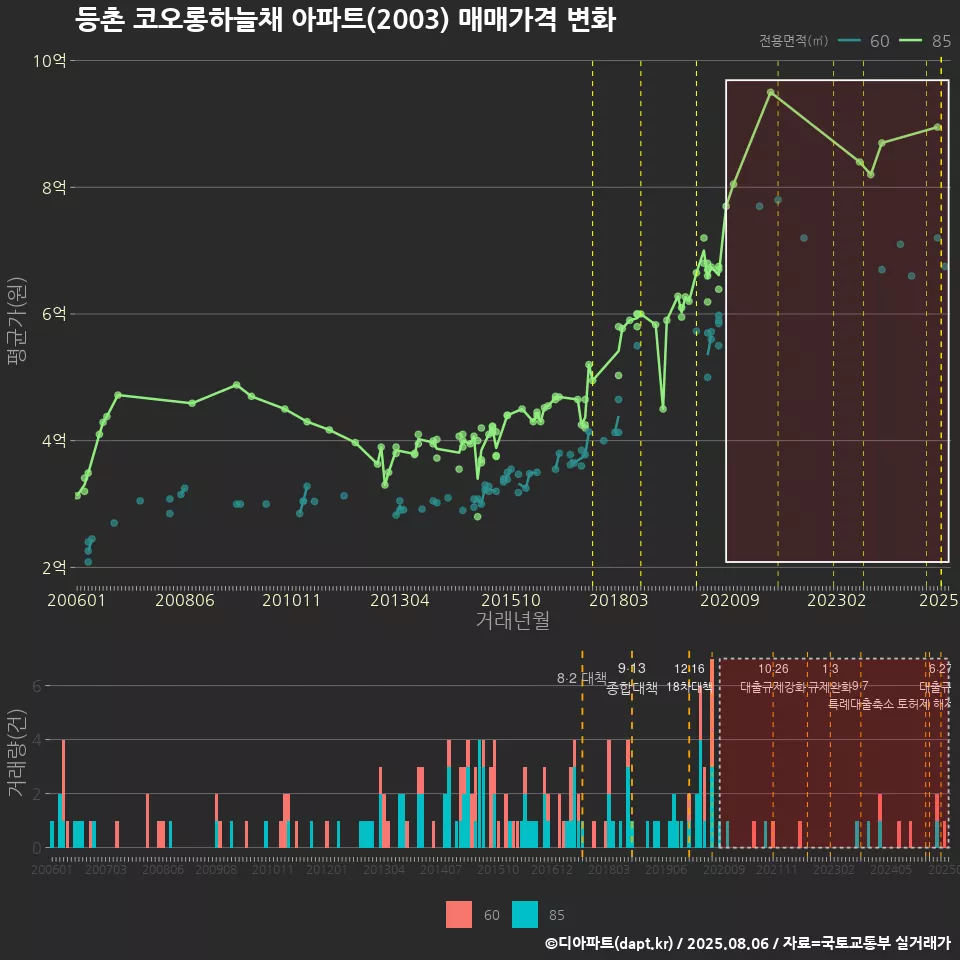Click the cyan 85 swatch in bottom legend
The width and height of the screenshot is (960, 960).
tap(525, 915)
